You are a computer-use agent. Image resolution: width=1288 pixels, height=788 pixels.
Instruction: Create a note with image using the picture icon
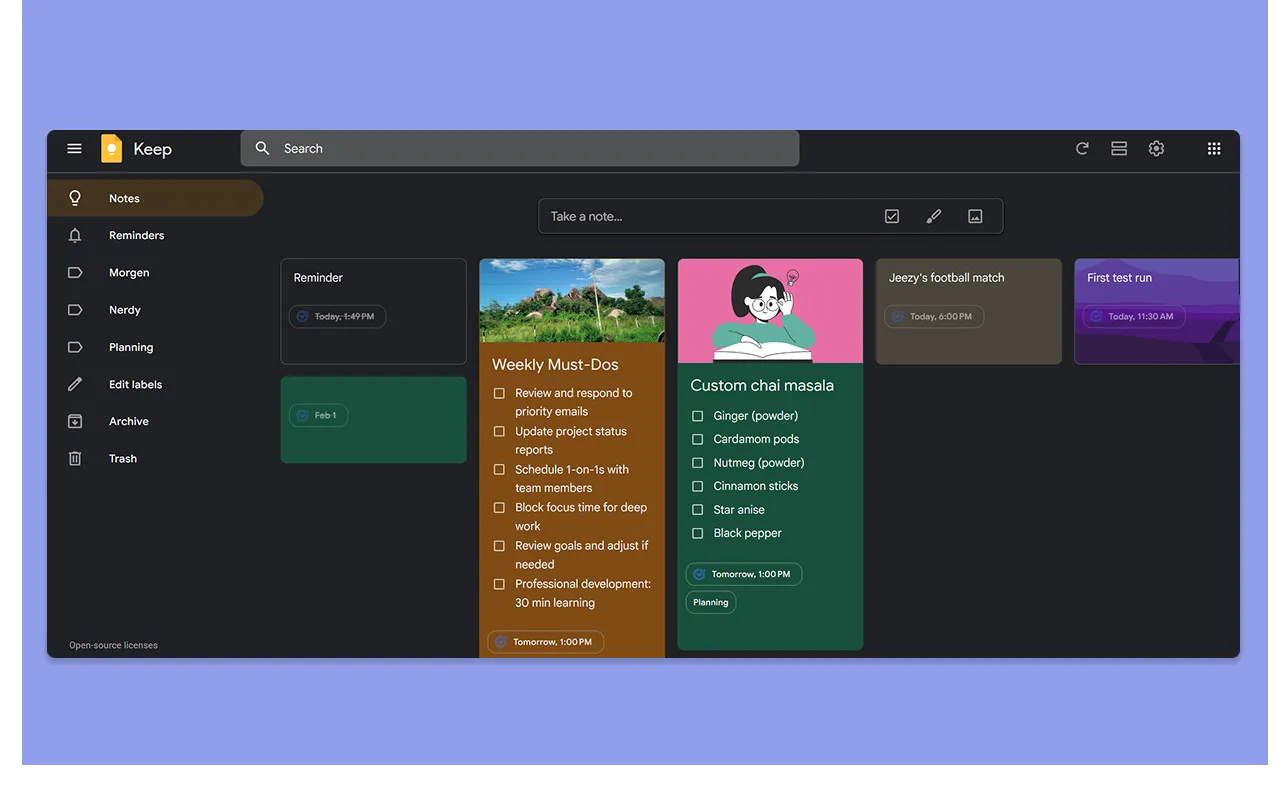975,215
